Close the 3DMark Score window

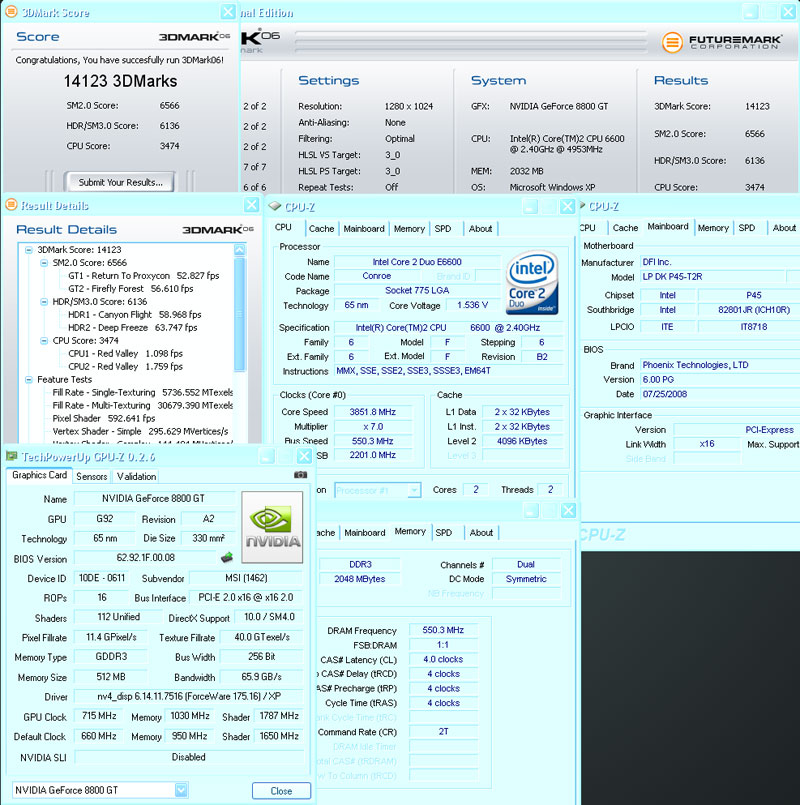pos(228,11)
